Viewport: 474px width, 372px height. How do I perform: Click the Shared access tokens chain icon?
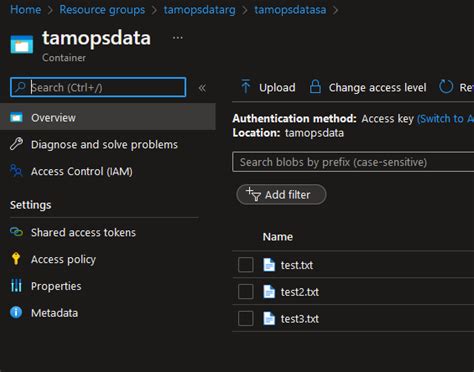point(16,232)
